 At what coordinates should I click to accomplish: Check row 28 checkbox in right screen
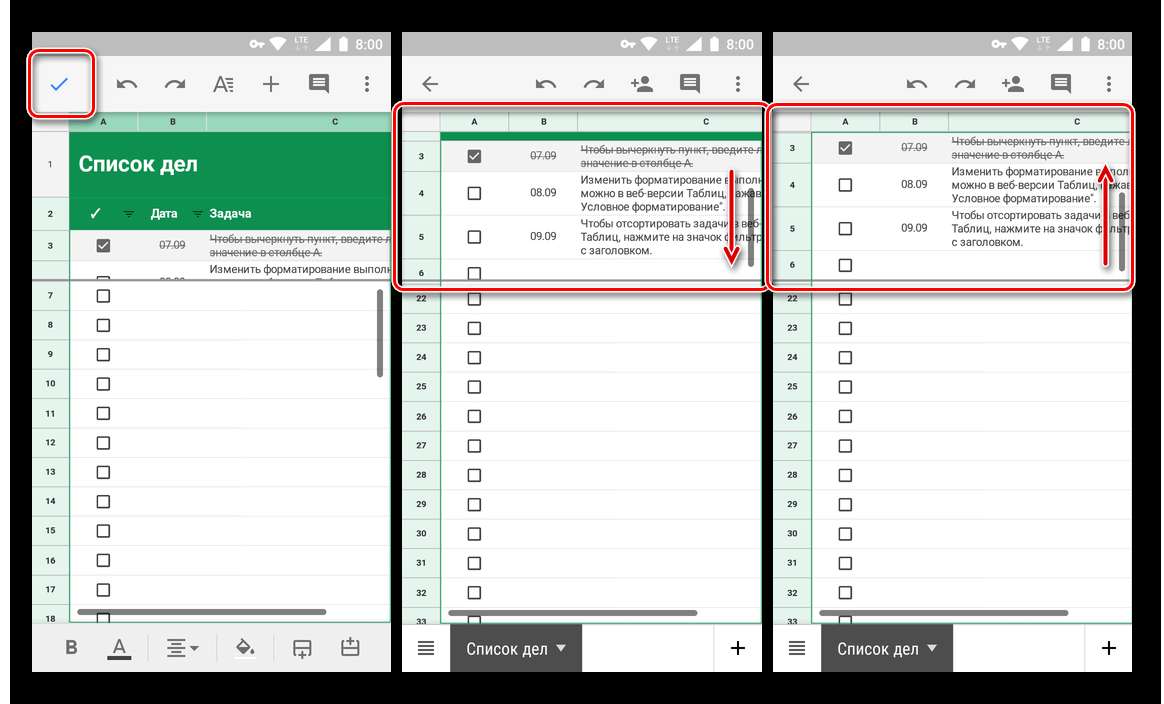[846, 475]
